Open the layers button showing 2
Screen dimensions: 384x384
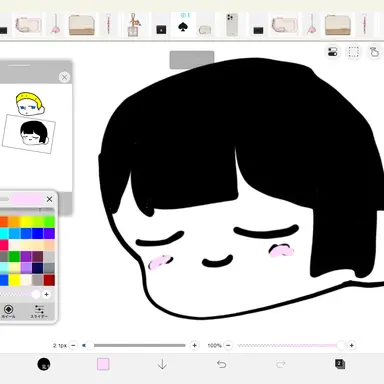(x=340, y=364)
